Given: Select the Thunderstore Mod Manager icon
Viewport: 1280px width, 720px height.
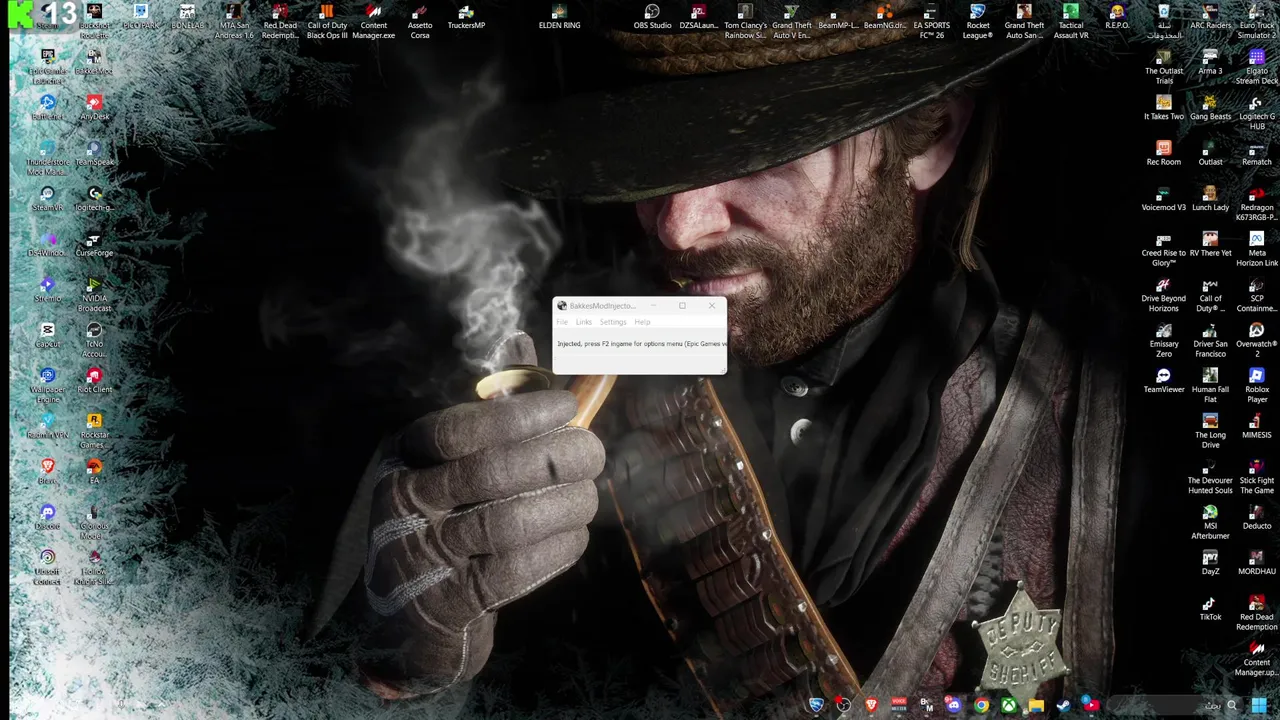Looking at the screenshot, I should 47,157.
